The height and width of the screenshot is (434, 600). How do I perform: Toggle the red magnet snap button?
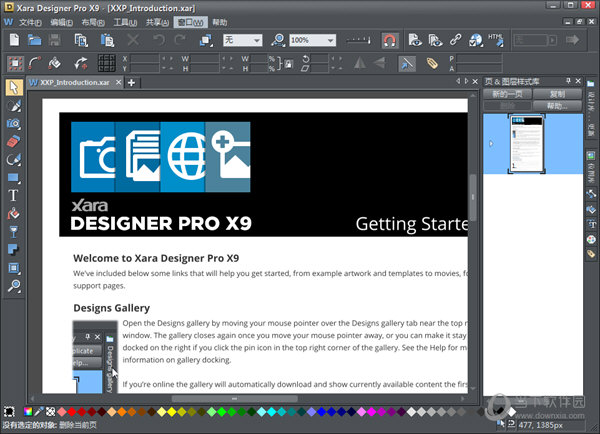pyautogui.click(x=390, y=40)
